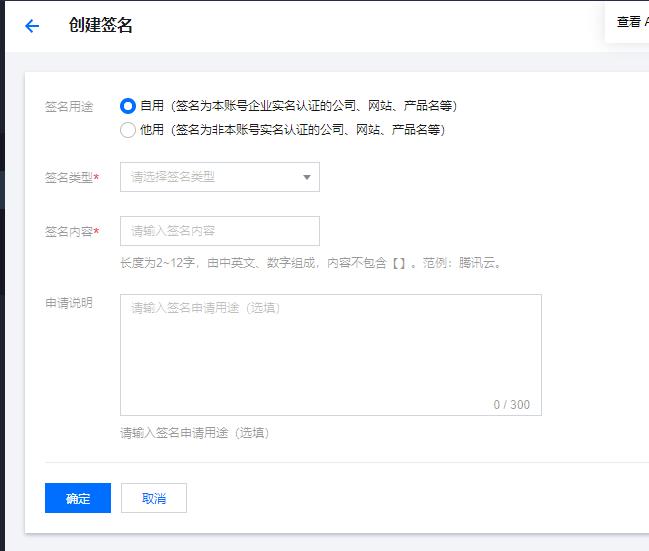Click the 0 / 300 character counter
649x551 pixels.
coord(512,404)
